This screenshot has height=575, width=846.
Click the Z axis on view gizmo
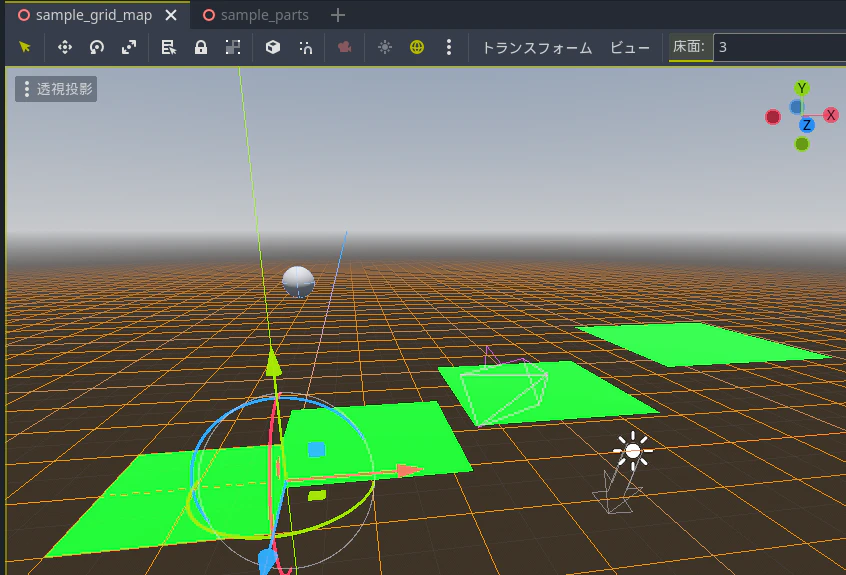click(807, 125)
